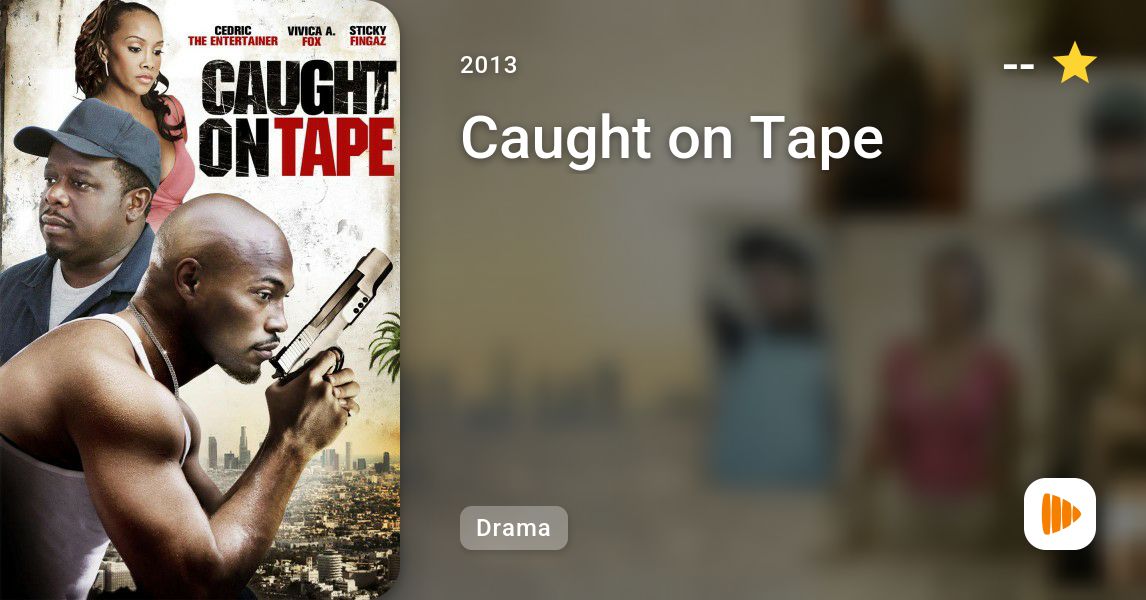Screen dimensions: 1146x600
Task: Click the red TAPE word on poster
Action: pyautogui.click(x=336, y=148)
